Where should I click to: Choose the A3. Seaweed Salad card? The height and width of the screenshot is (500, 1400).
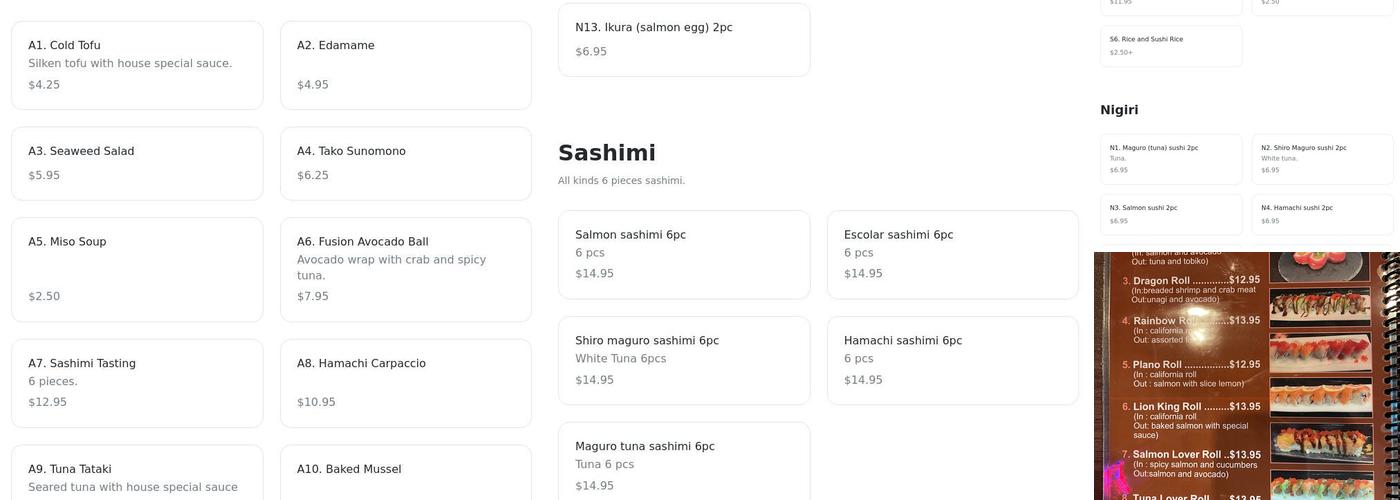click(x=137, y=163)
